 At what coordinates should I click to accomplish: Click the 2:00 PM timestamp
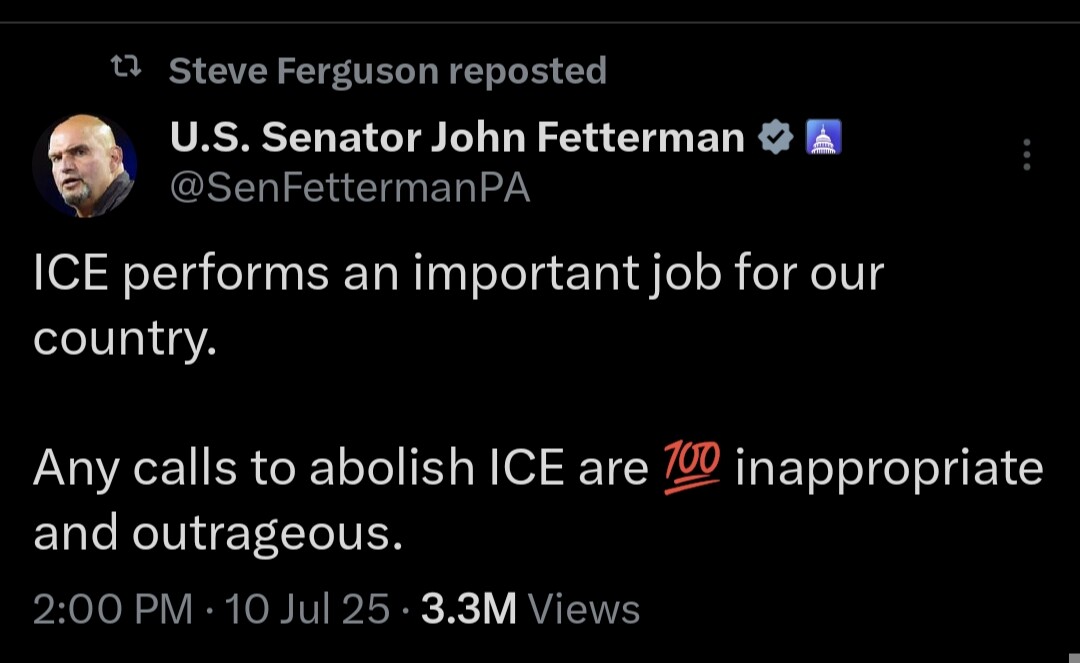(x=112, y=609)
